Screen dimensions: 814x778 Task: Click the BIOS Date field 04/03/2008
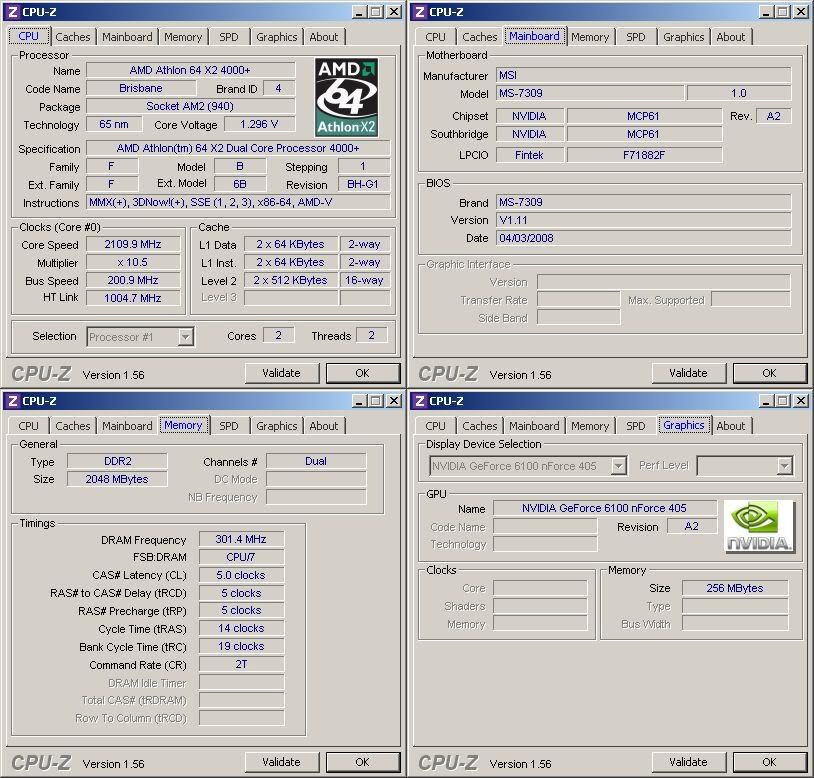tap(643, 238)
